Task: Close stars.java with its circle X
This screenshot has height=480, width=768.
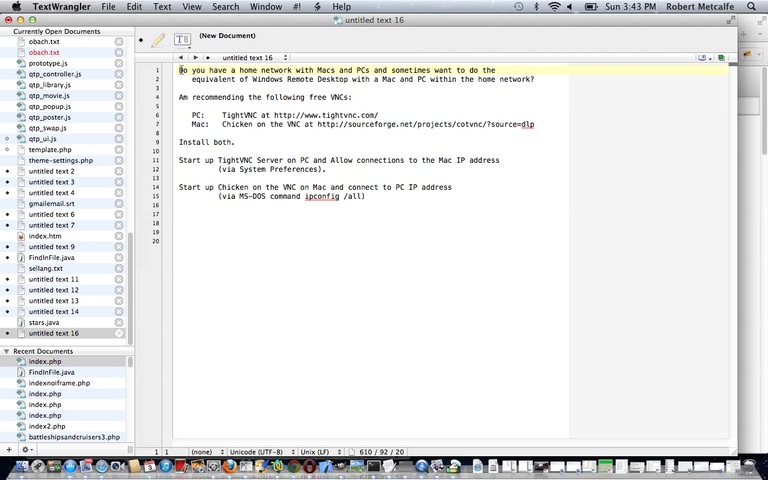Action: (119, 322)
